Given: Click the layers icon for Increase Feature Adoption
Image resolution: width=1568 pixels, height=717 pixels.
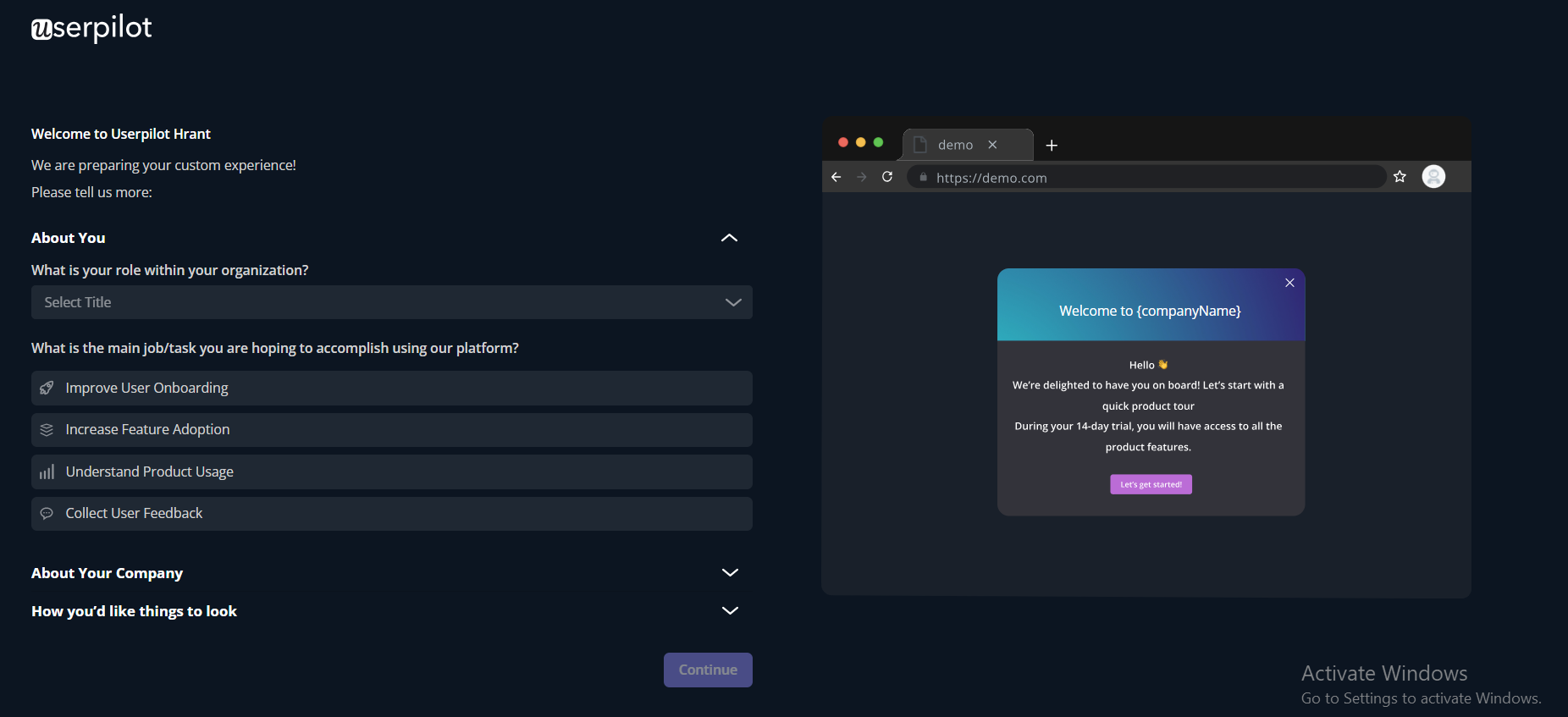Looking at the screenshot, I should point(47,430).
